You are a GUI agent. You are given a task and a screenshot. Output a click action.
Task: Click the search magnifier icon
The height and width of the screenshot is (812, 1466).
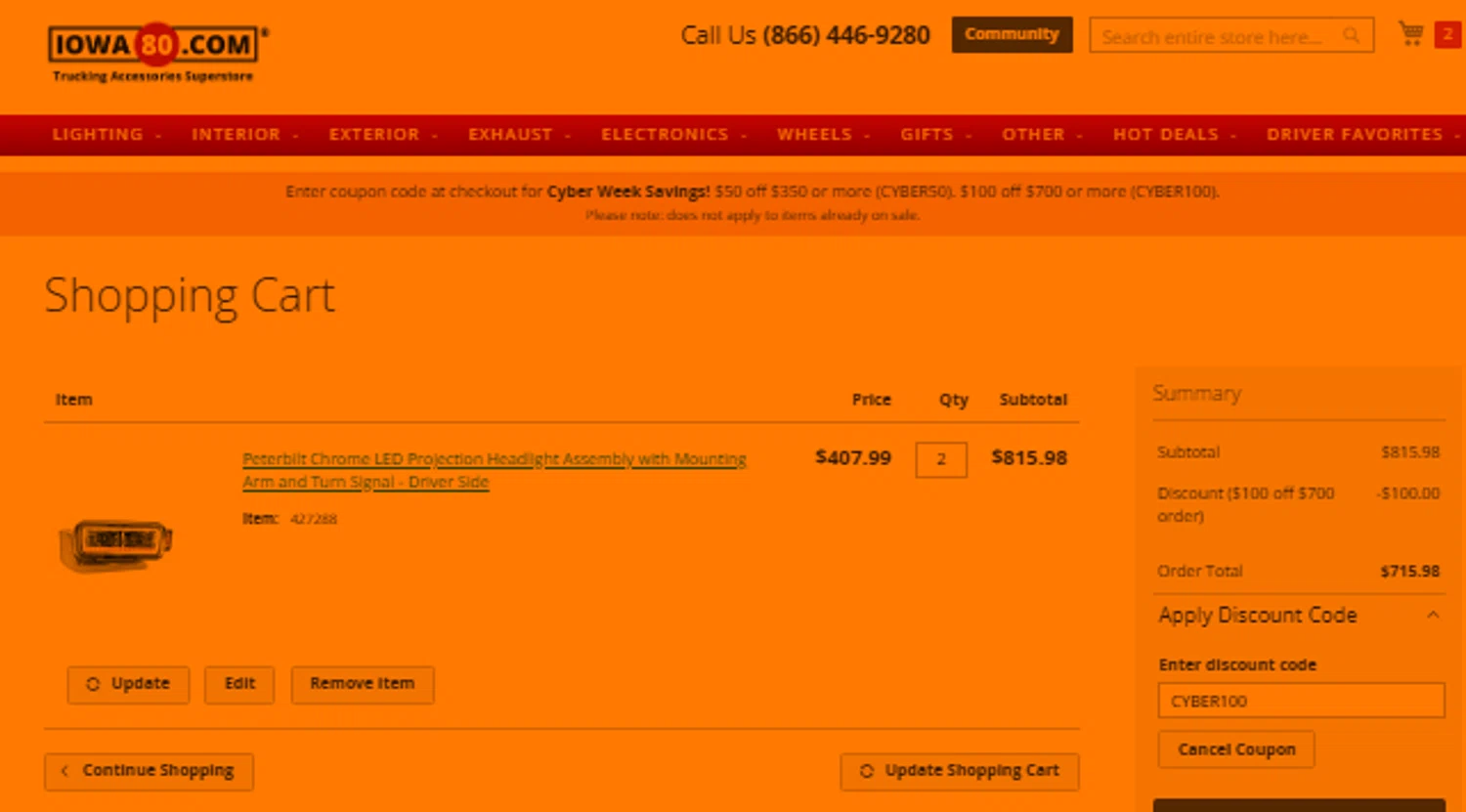[x=1351, y=36]
